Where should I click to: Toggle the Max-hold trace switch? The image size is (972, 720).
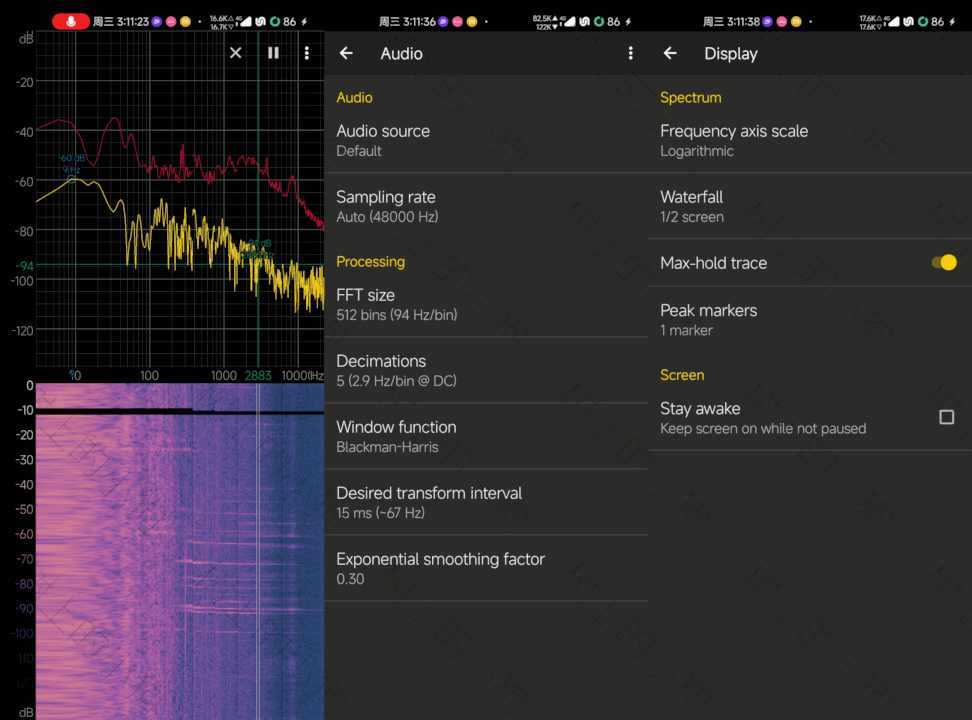click(944, 263)
